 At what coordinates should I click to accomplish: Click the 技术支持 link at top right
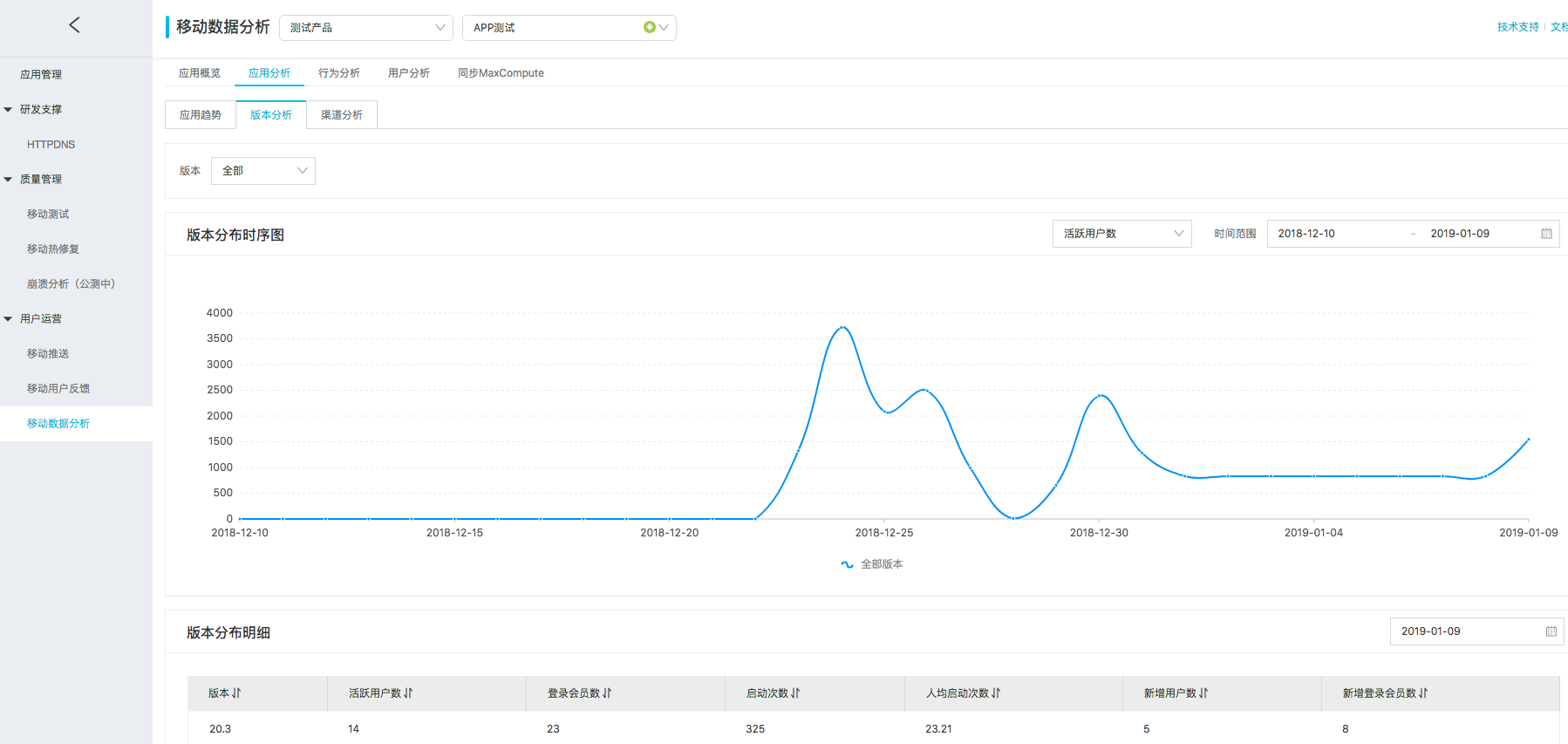pos(1518,27)
